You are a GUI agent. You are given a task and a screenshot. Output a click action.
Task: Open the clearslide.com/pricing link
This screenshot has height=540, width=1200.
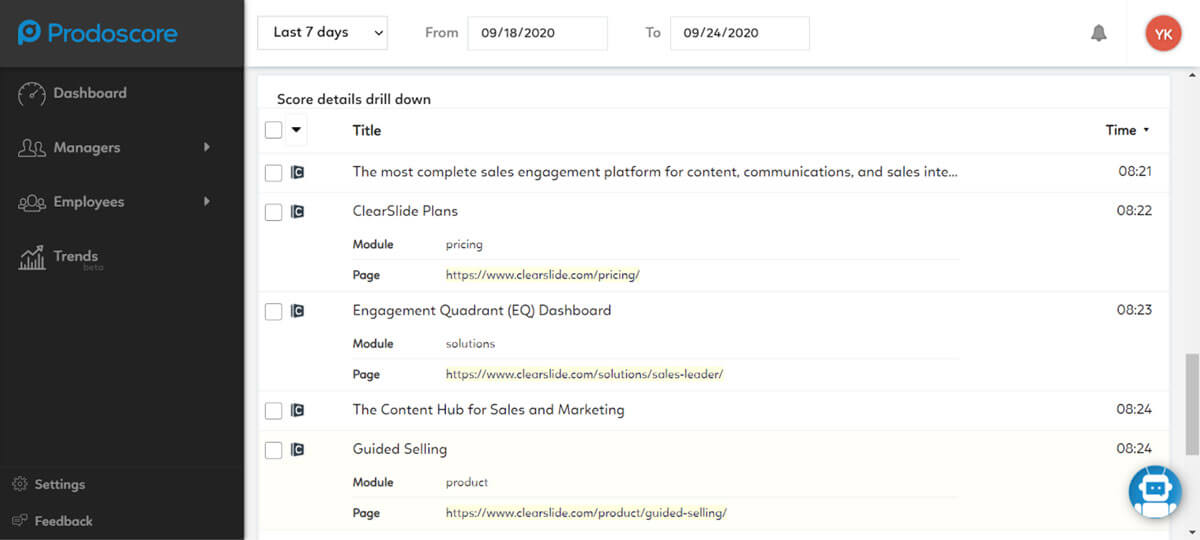(542, 275)
